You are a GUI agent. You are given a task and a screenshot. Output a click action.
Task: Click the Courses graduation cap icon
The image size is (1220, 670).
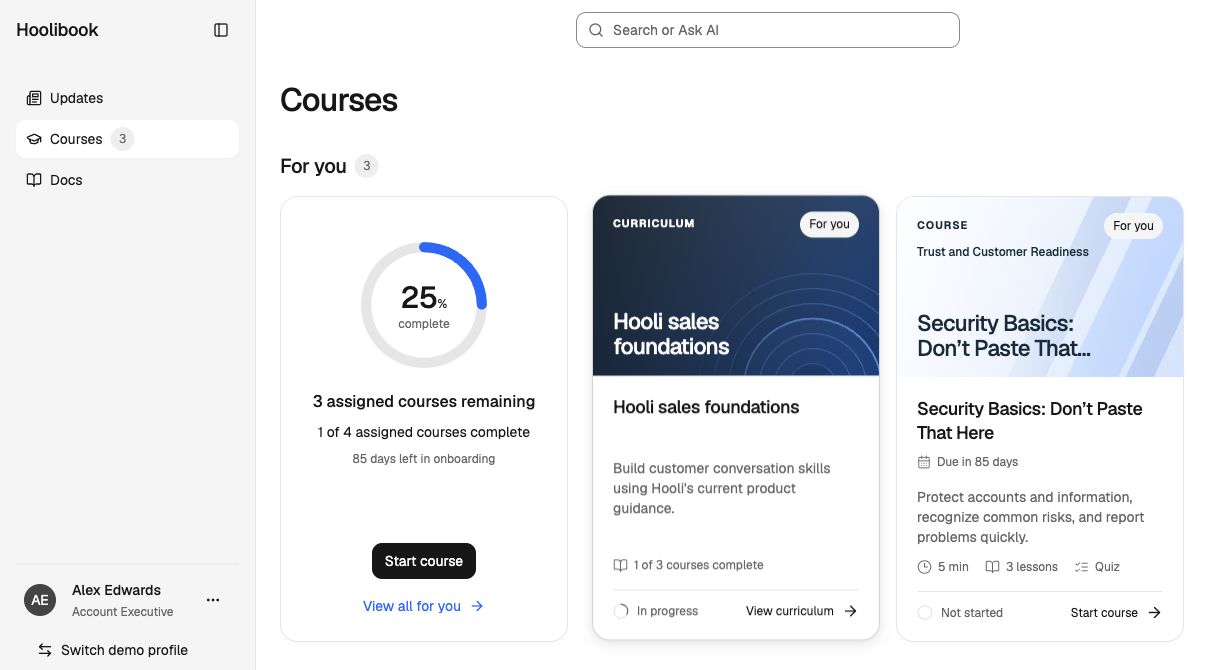click(34, 139)
